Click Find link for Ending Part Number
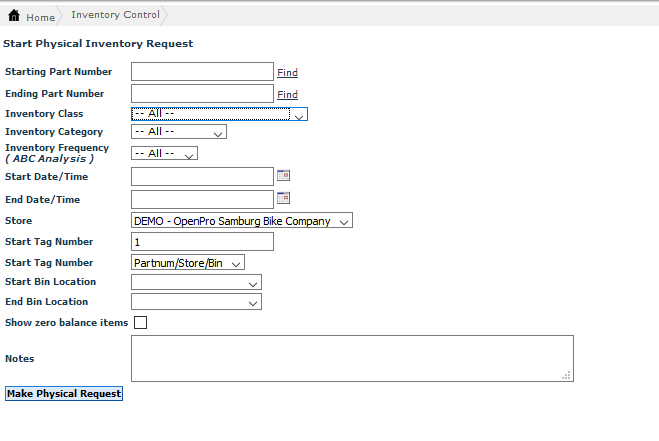Viewport: 659px width, 441px height. click(x=287, y=95)
